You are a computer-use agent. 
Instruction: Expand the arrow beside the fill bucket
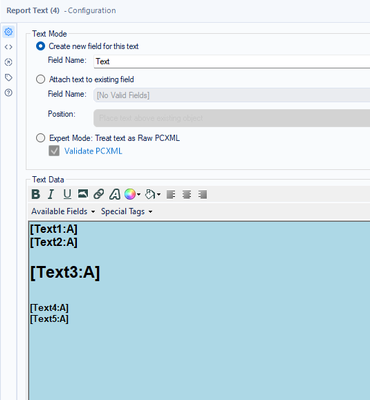pos(159,194)
